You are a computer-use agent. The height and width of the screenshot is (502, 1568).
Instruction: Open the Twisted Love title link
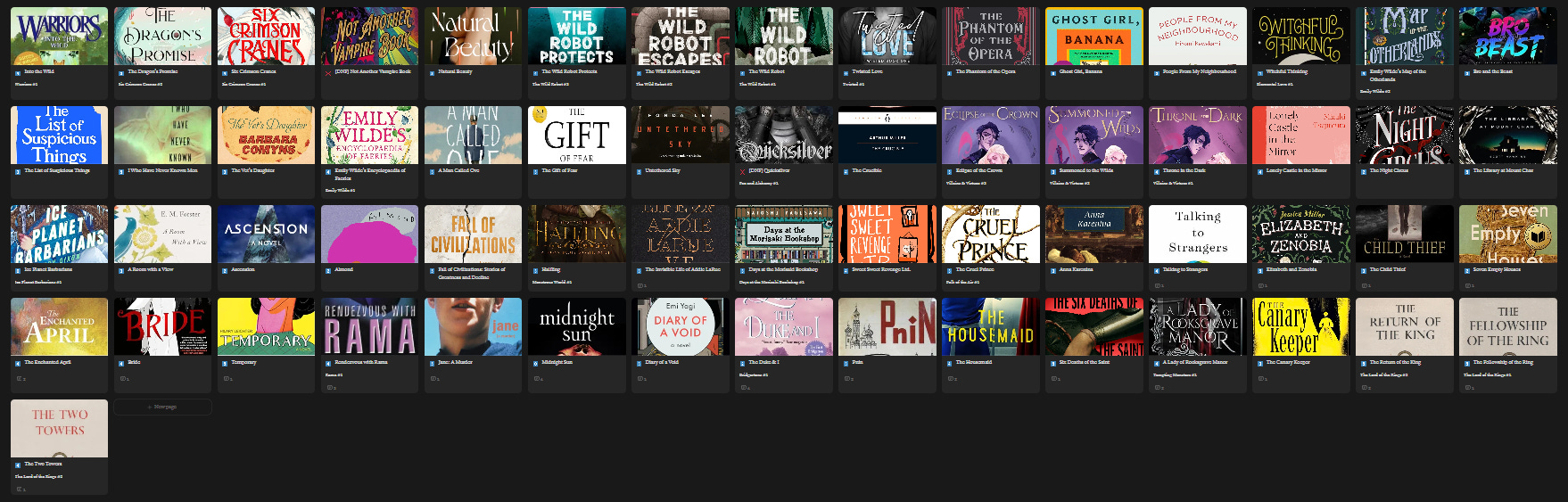pyautogui.click(x=867, y=72)
